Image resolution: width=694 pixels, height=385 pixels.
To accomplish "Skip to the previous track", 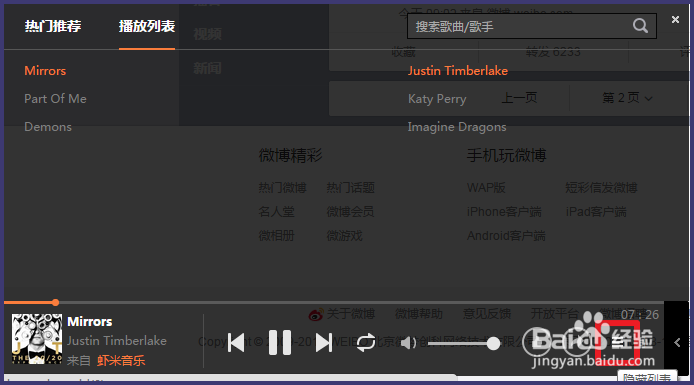I will tap(236, 343).
